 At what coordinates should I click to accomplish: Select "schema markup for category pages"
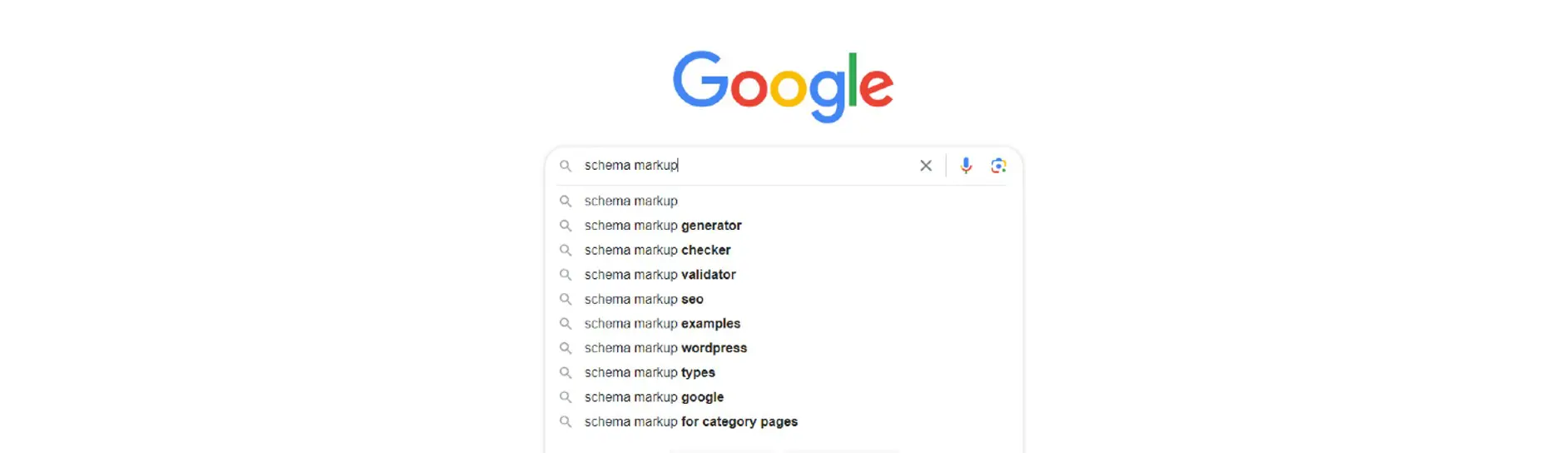690,422
